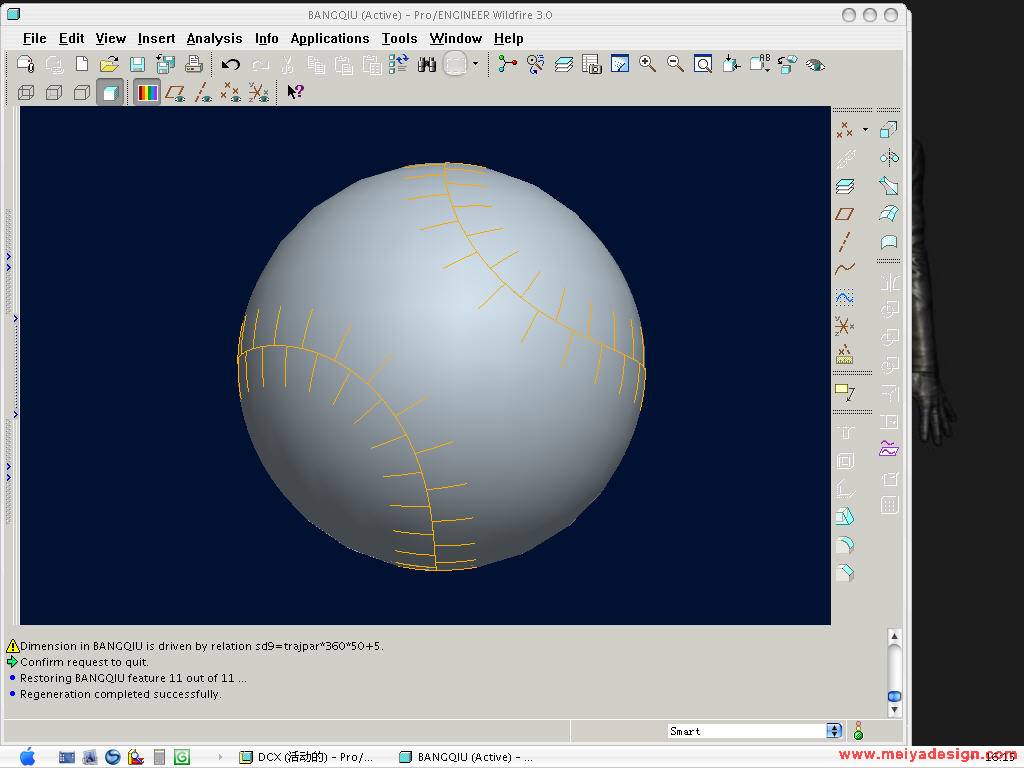
Task: Expand the Smart selection filter dropdown
Action: [x=834, y=731]
